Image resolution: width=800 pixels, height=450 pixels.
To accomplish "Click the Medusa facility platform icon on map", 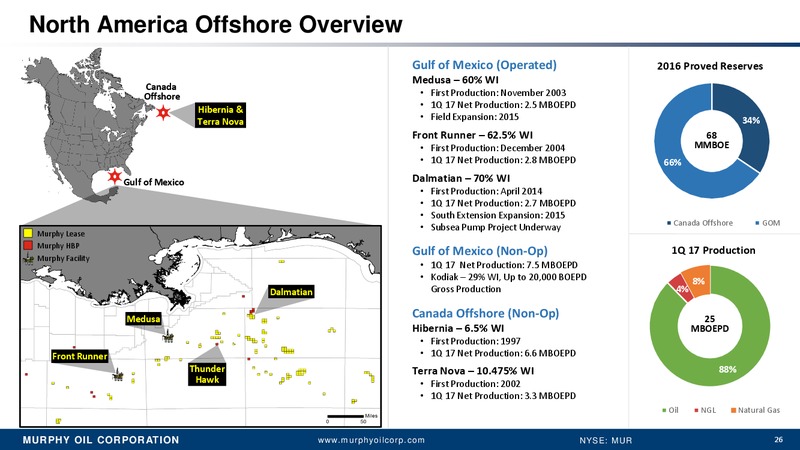I will [168, 337].
